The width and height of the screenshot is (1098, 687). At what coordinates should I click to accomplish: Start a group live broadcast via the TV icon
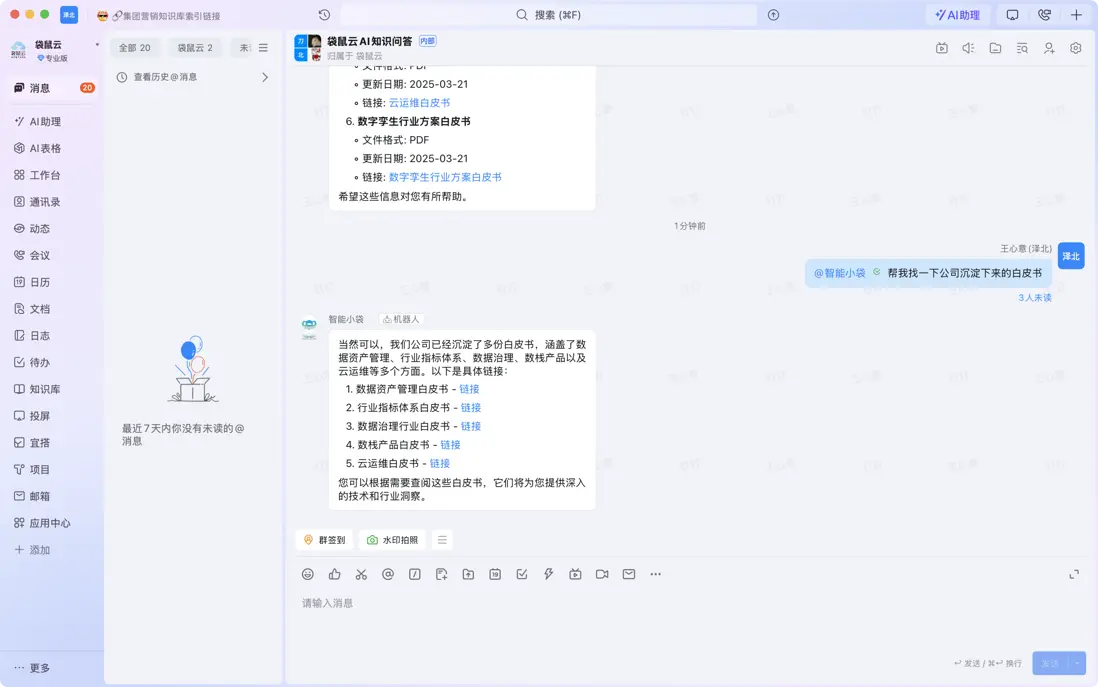(941, 47)
